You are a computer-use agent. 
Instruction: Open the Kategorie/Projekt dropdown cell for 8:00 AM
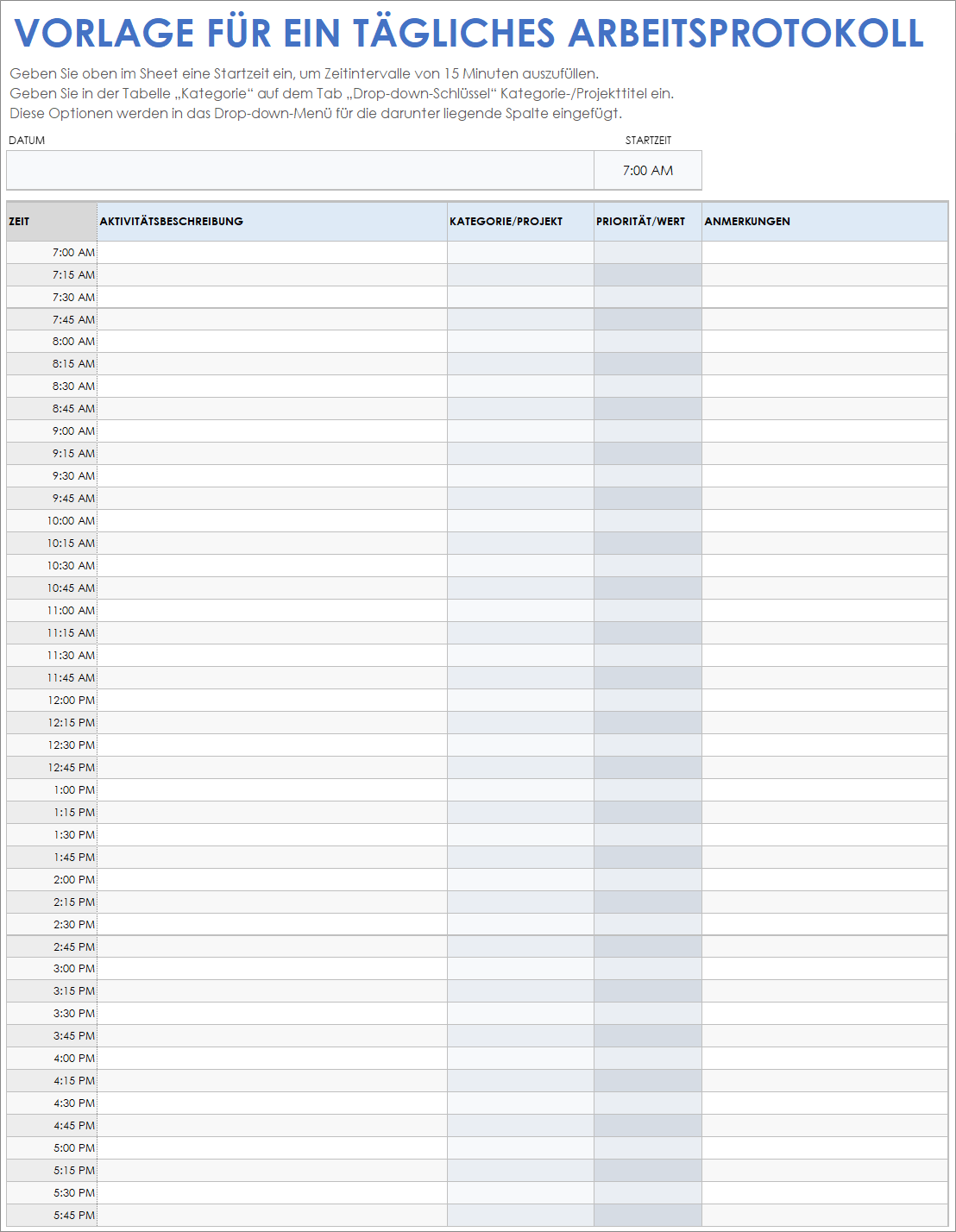[520, 342]
